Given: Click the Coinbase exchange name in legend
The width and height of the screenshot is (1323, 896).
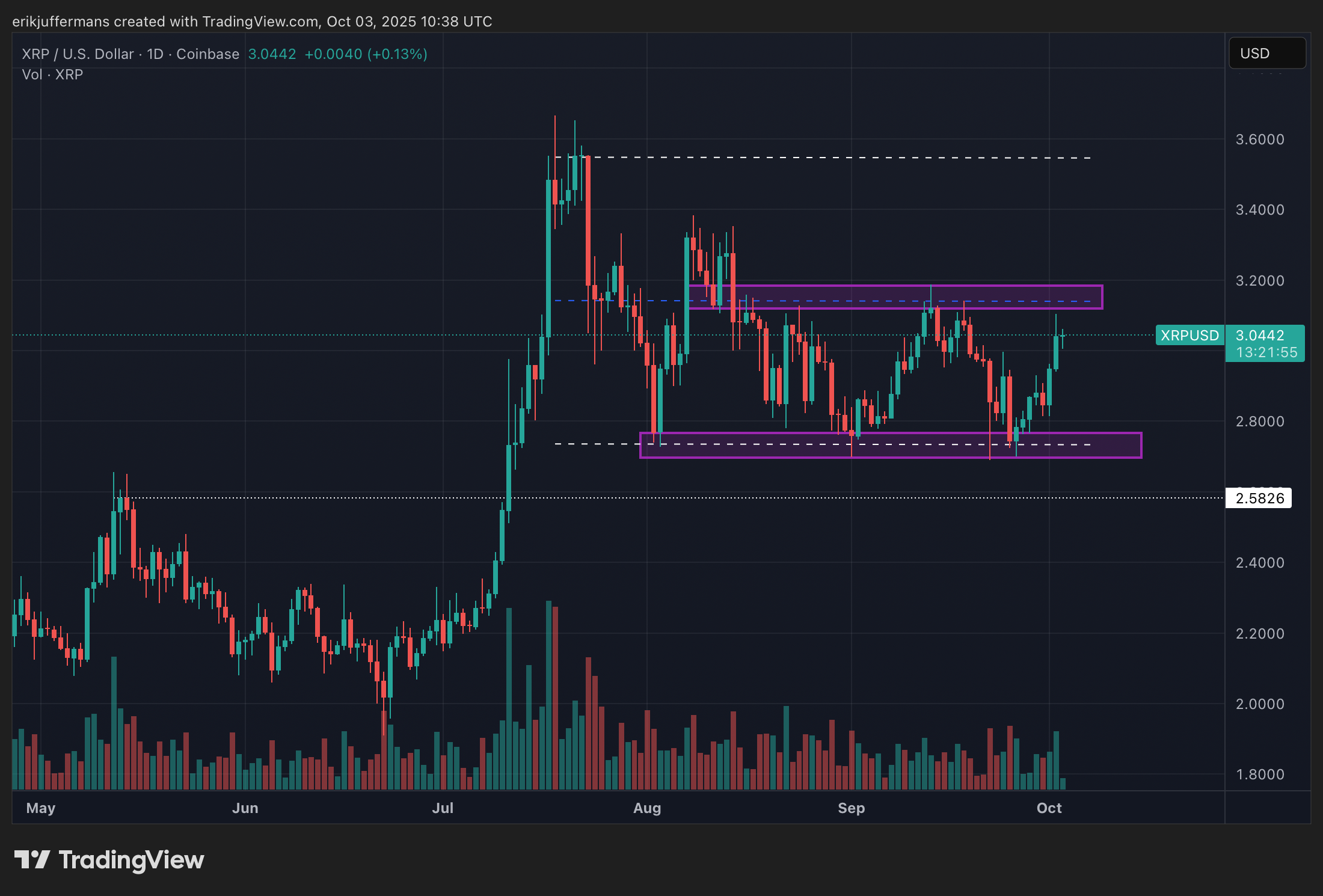Looking at the screenshot, I should click(207, 54).
